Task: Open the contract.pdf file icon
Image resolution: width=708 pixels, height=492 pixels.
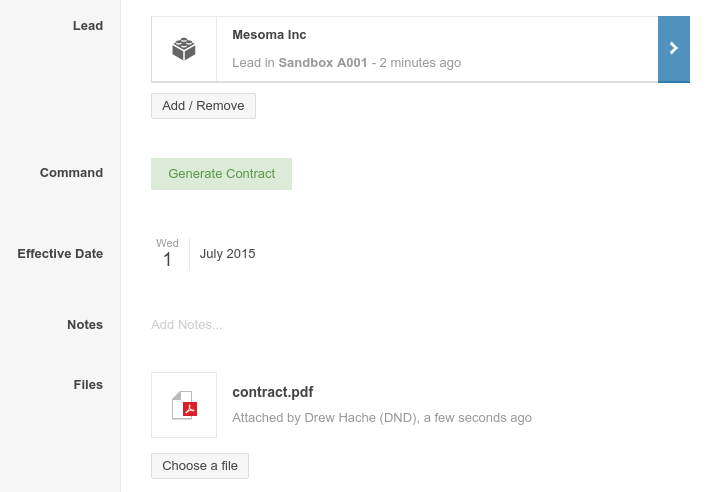Action: (184, 405)
